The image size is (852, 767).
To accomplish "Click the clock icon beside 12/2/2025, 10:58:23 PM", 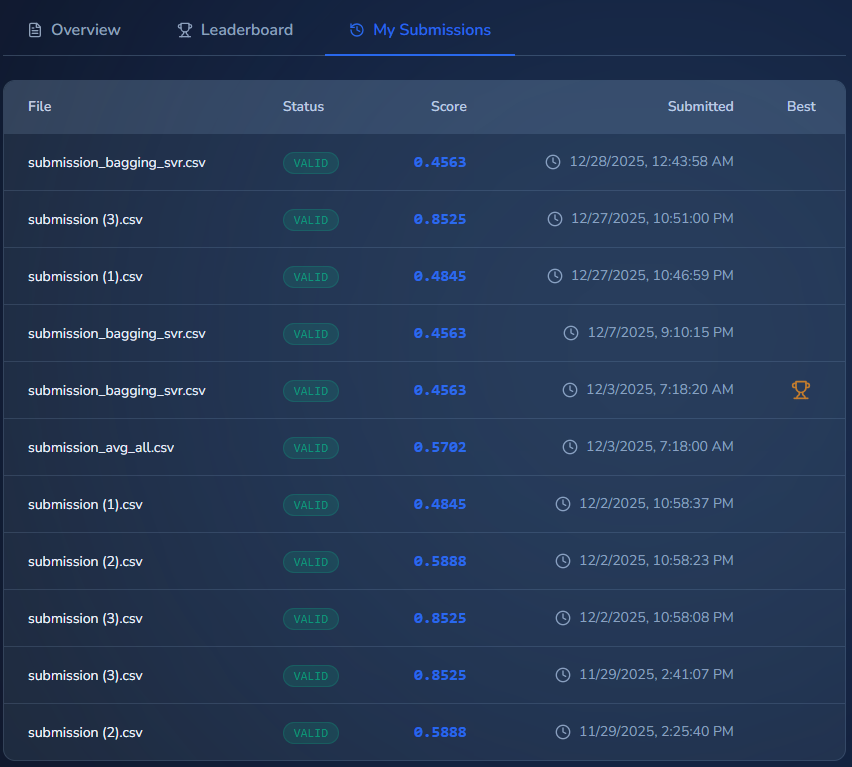I will pyautogui.click(x=563, y=561).
